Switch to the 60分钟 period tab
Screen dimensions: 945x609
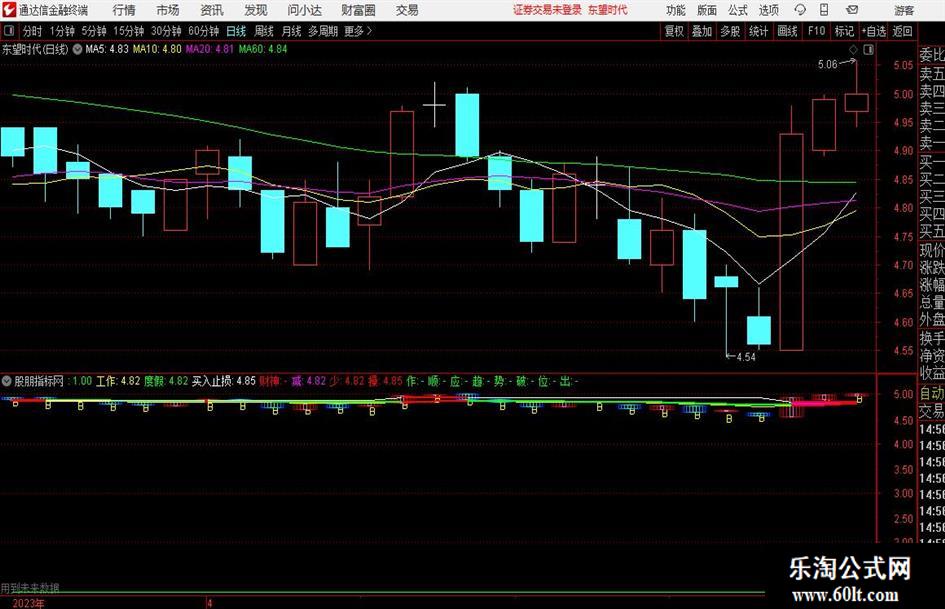click(x=204, y=31)
